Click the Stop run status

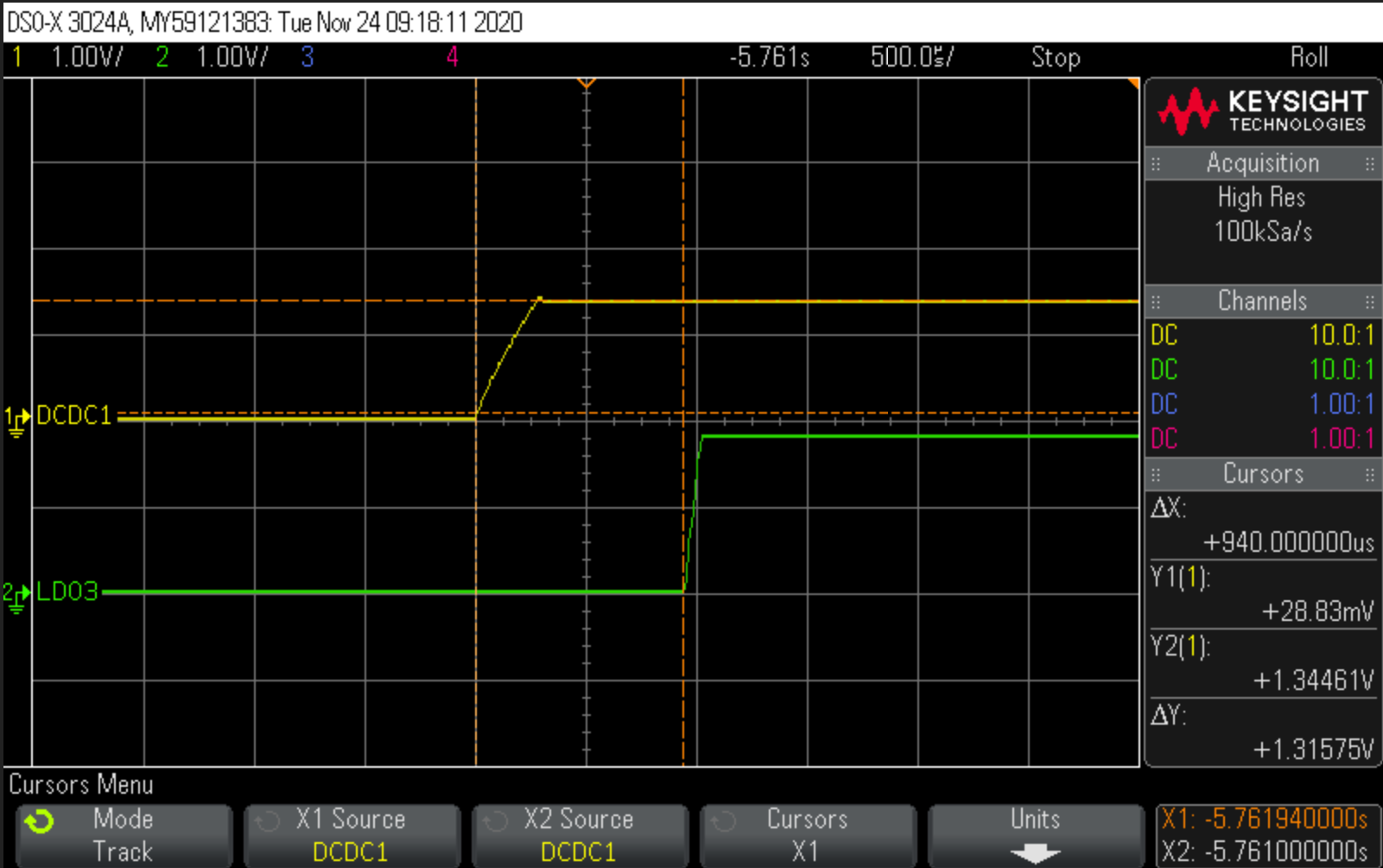click(x=1056, y=58)
